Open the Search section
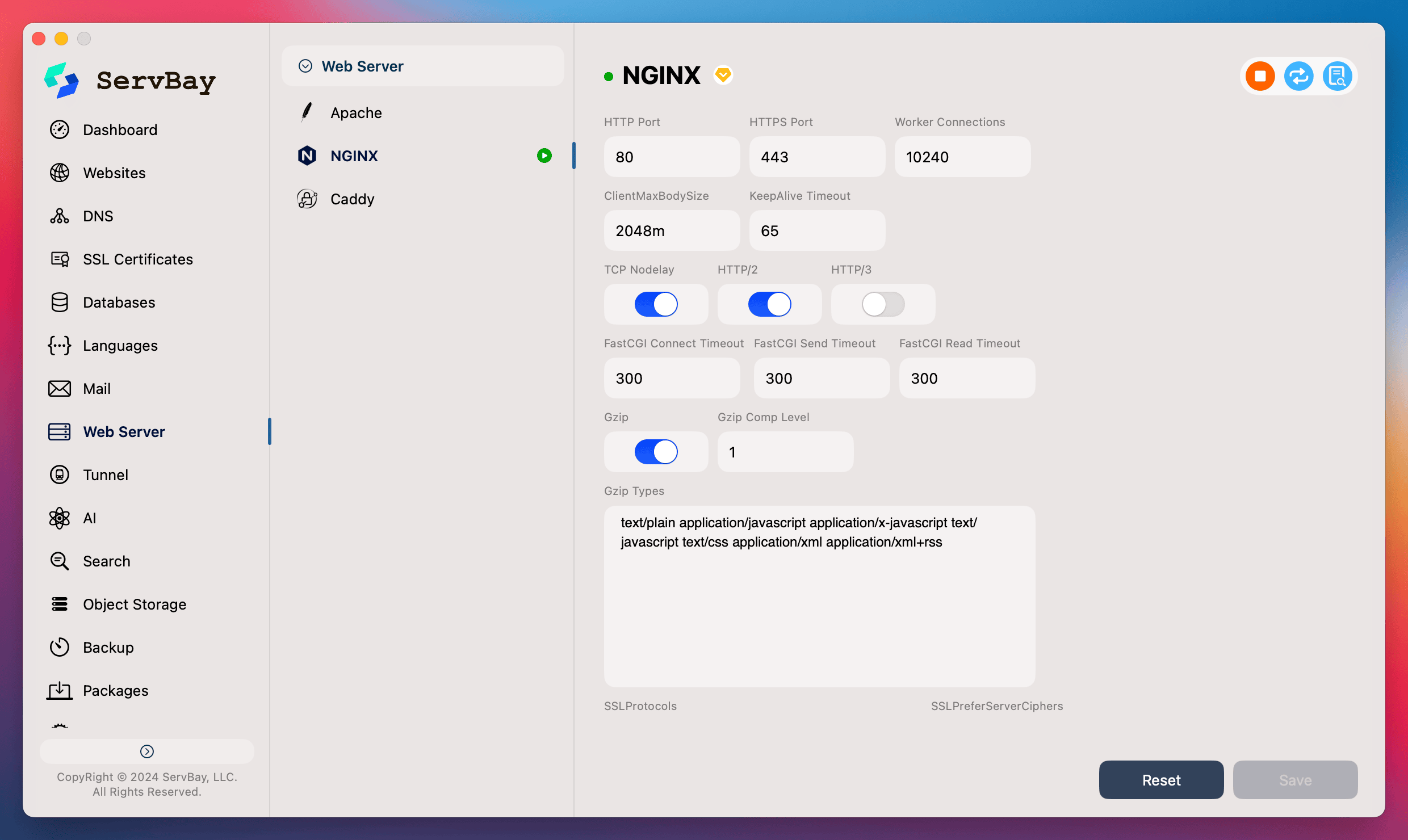This screenshot has height=840, width=1408. [x=106, y=561]
